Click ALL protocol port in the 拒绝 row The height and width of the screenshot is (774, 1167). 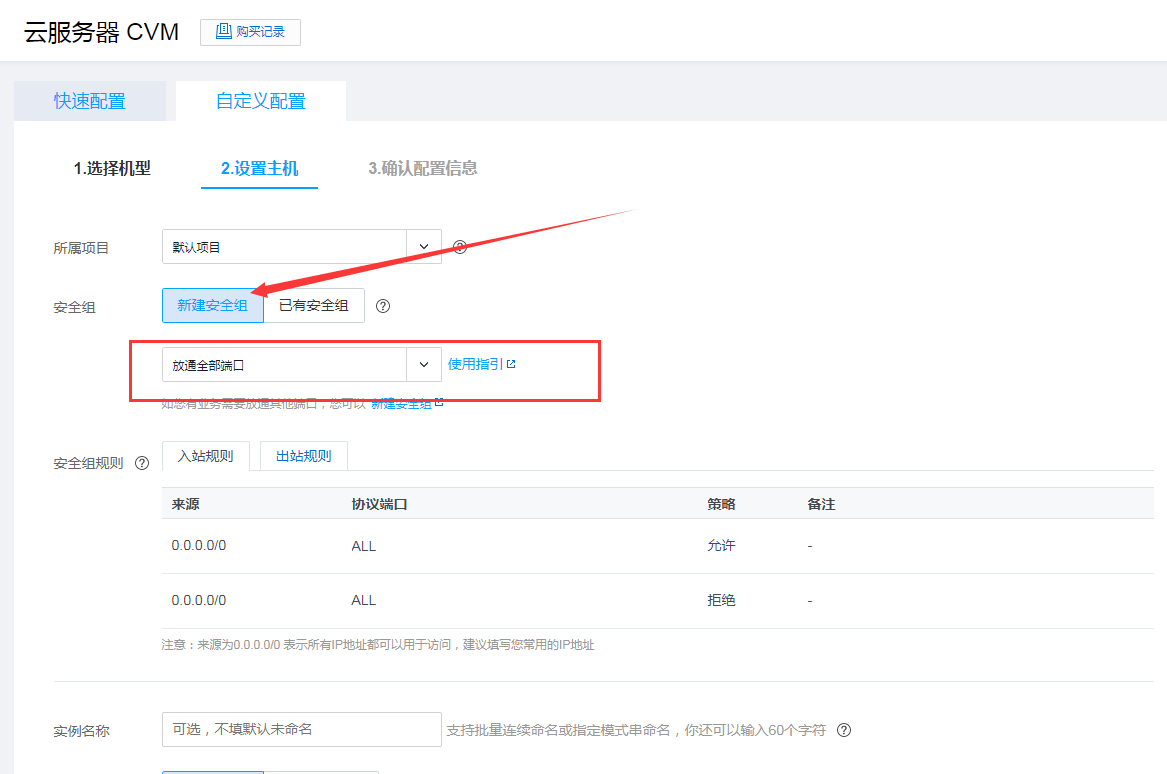363,601
